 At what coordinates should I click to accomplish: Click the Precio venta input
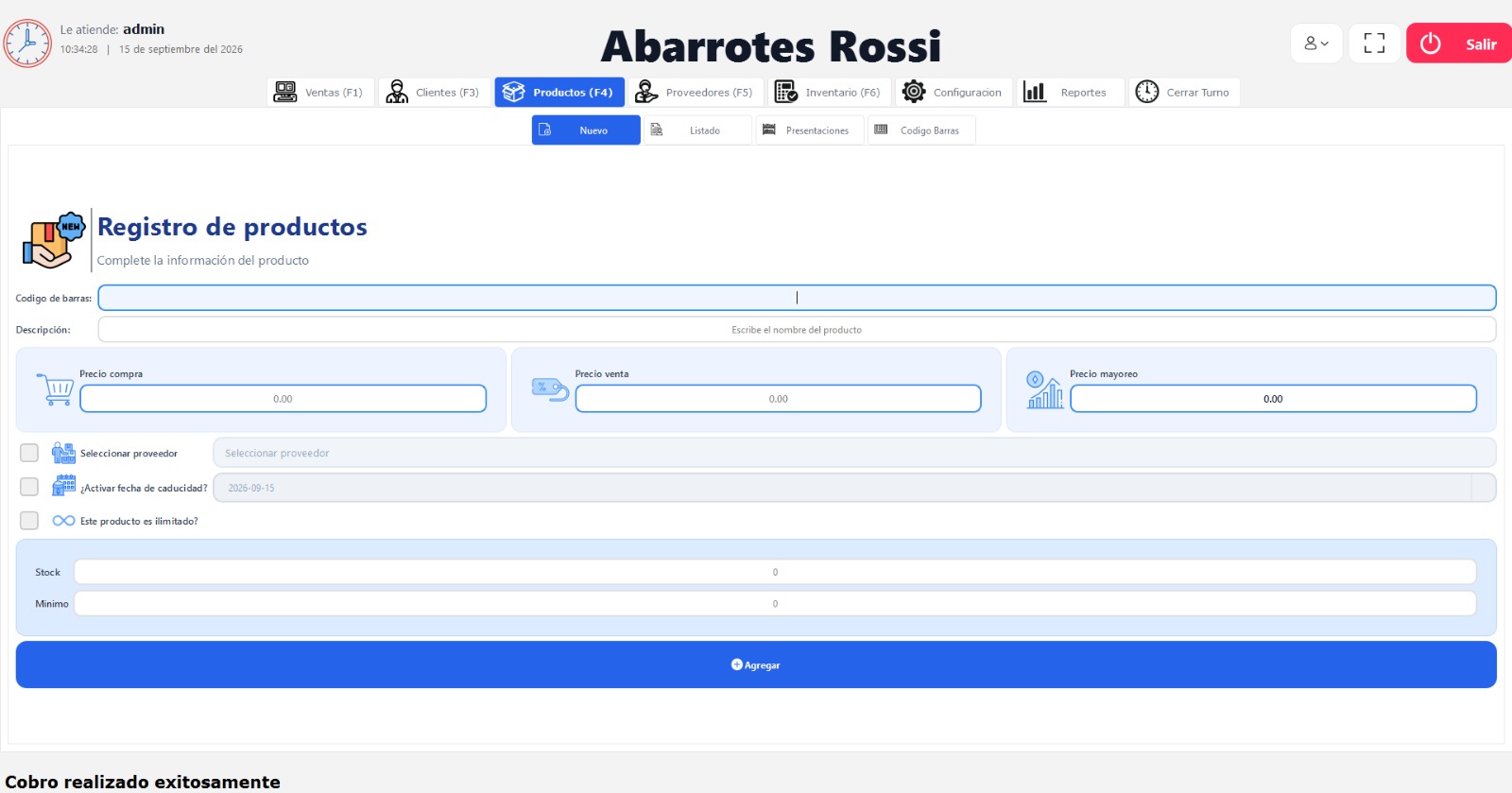778,399
